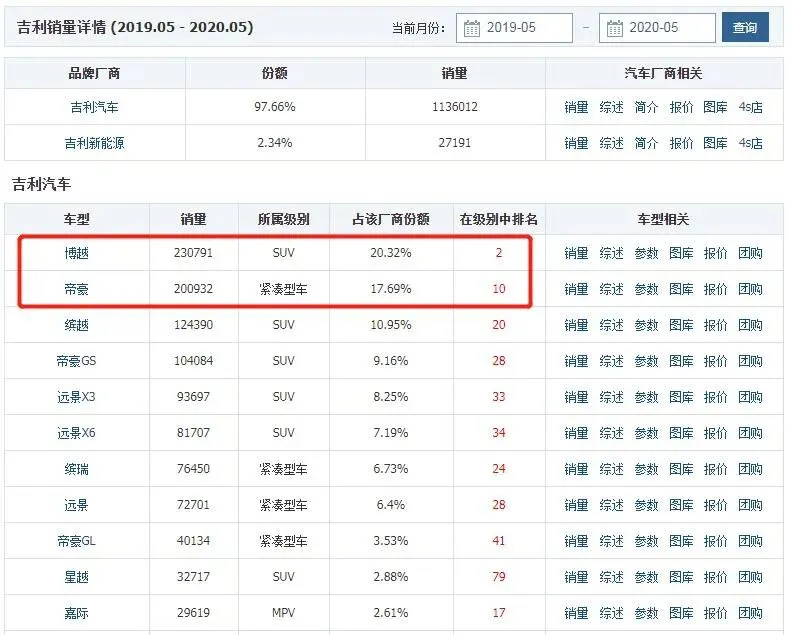
Task: Open 综述 link in 远景X3 row
Action: [x=612, y=397]
